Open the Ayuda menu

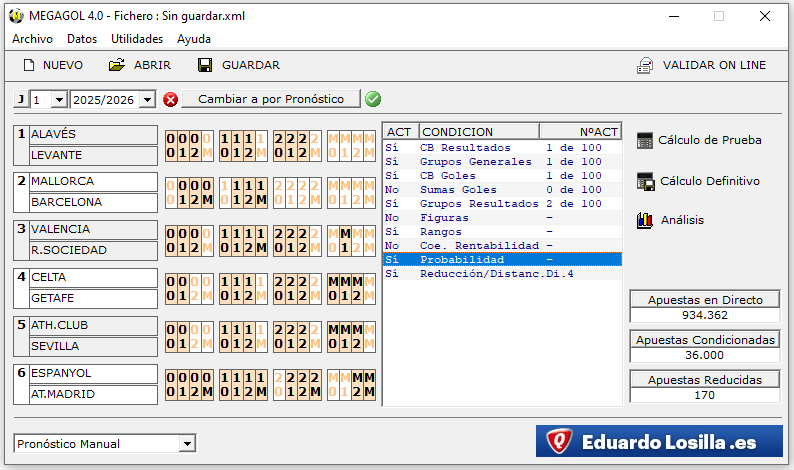coord(194,39)
